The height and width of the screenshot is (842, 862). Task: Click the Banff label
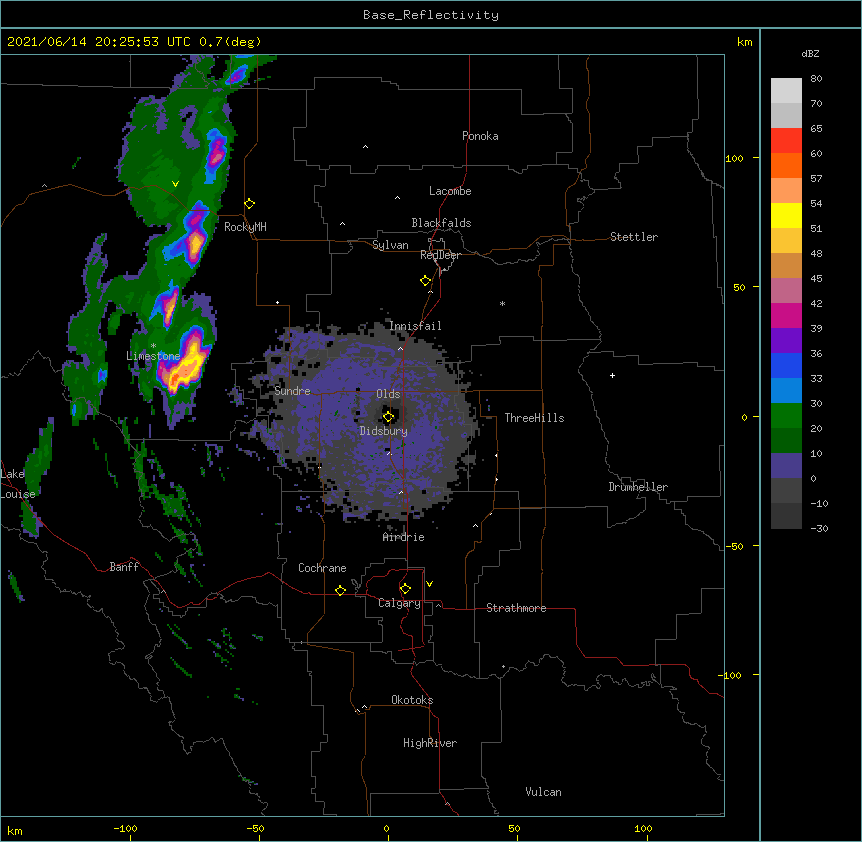pos(124,567)
